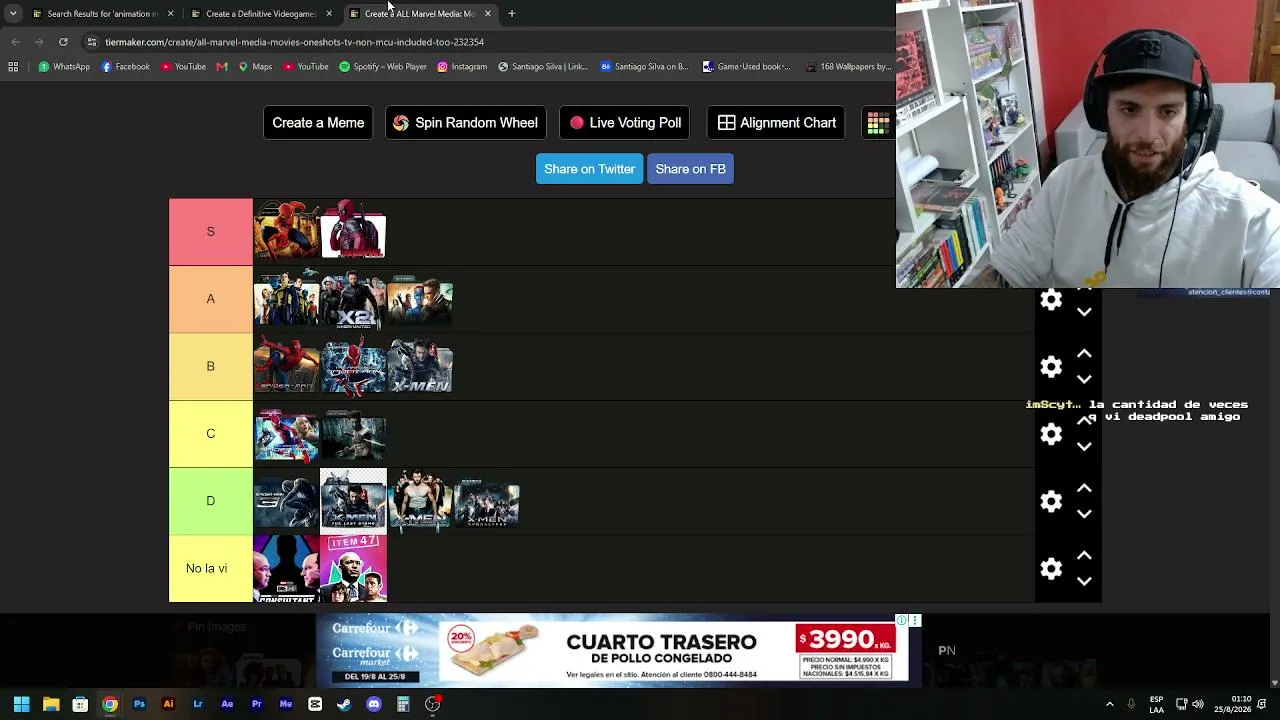Select the 'Create a ALL Marvel Media' tab

coord(419,14)
